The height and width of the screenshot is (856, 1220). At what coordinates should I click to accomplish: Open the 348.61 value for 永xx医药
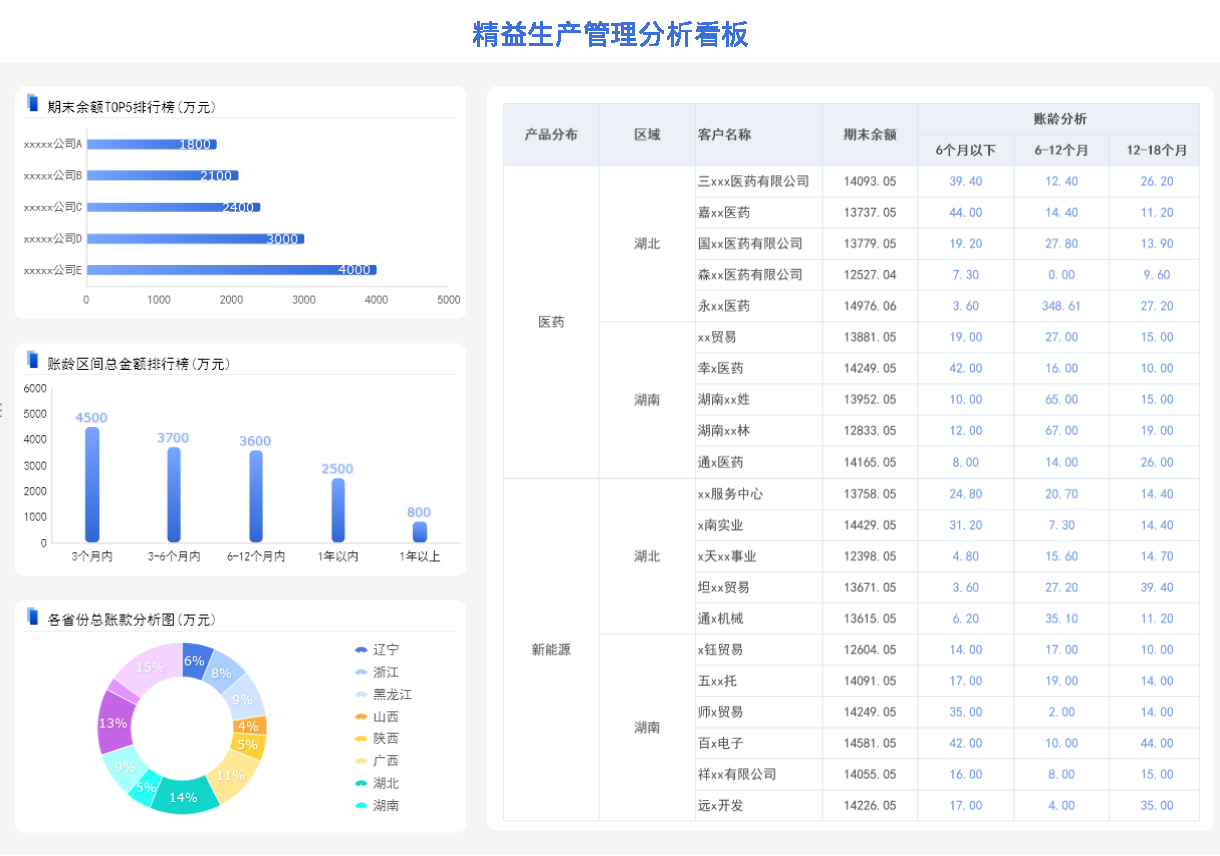[1061, 306]
